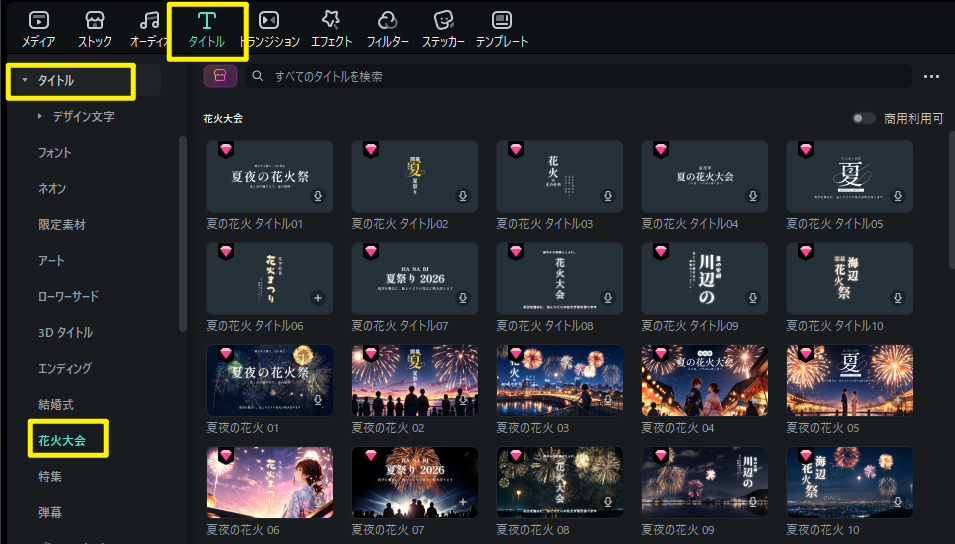The image size is (955, 544).
Task: Select ネオン category in sidebar
Action: coord(52,188)
